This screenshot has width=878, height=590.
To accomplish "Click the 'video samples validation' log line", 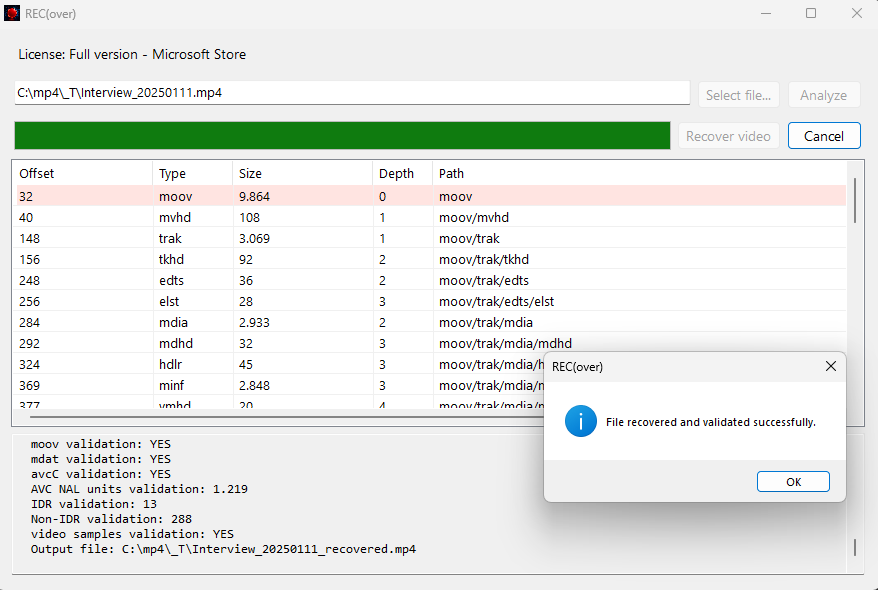I will click(132, 534).
